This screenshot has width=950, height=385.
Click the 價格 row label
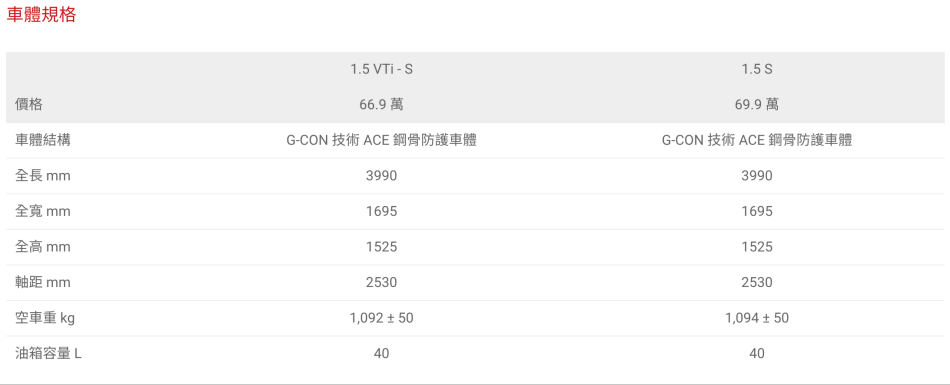[x=29, y=105]
